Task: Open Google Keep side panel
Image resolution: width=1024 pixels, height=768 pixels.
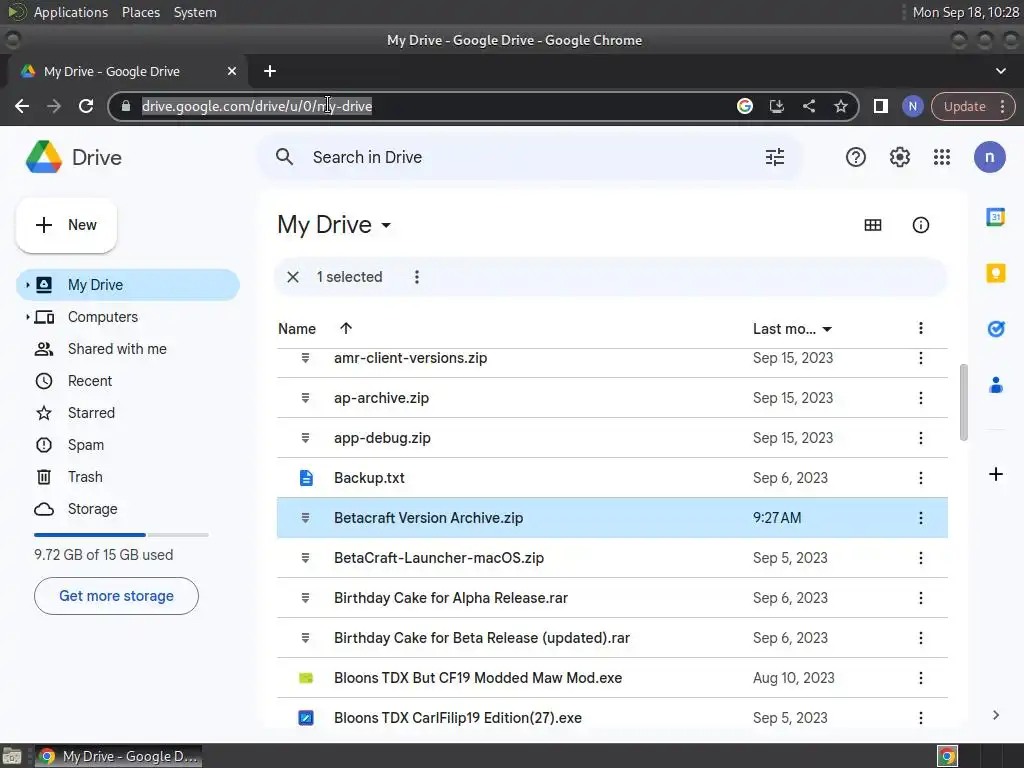Action: tap(995, 273)
